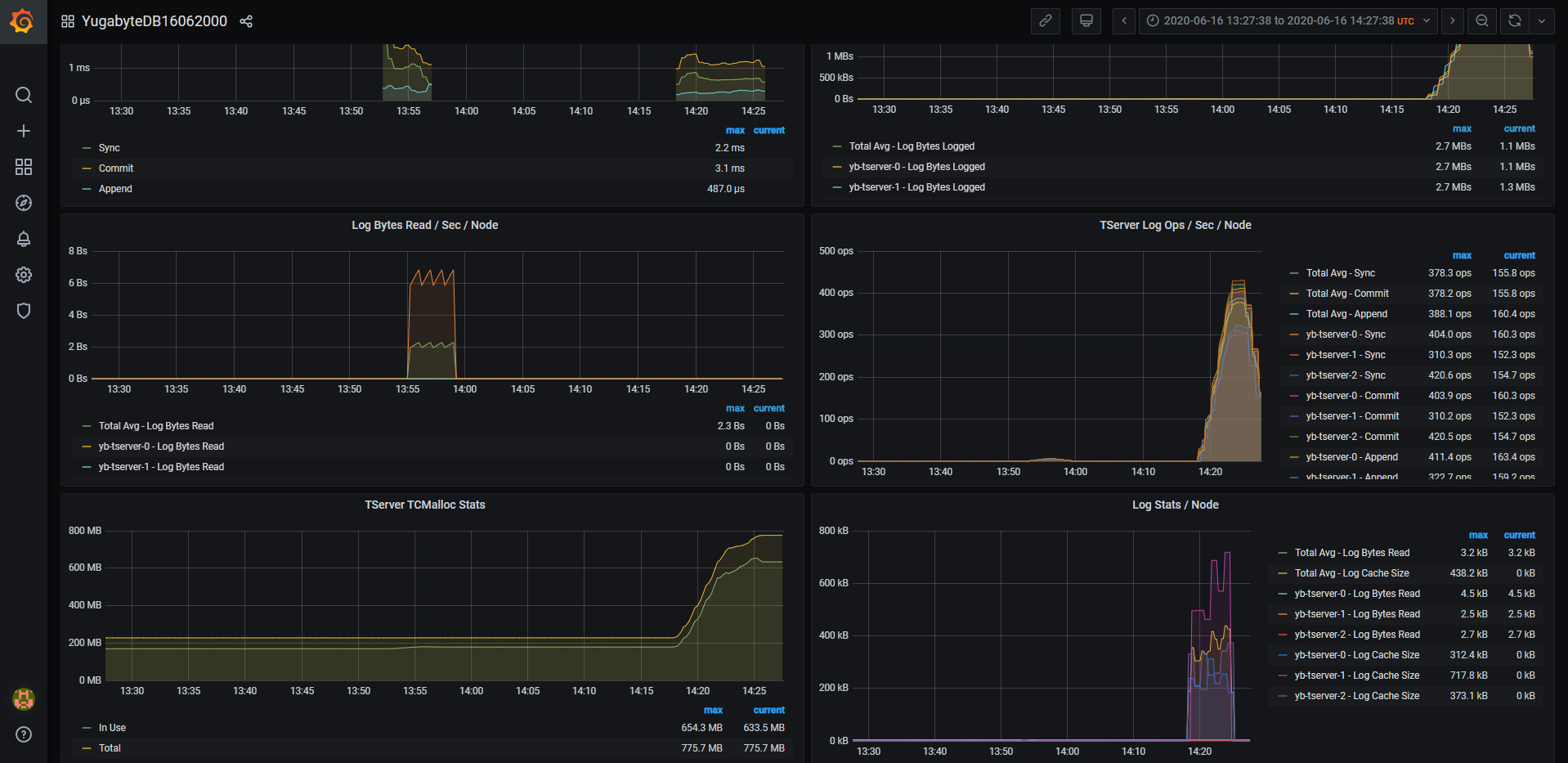The height and width of the screenshot is (763, 1568).
Task: Open the TServer TCMalloc Stats panel menu
Action: (x=424, y=505)
